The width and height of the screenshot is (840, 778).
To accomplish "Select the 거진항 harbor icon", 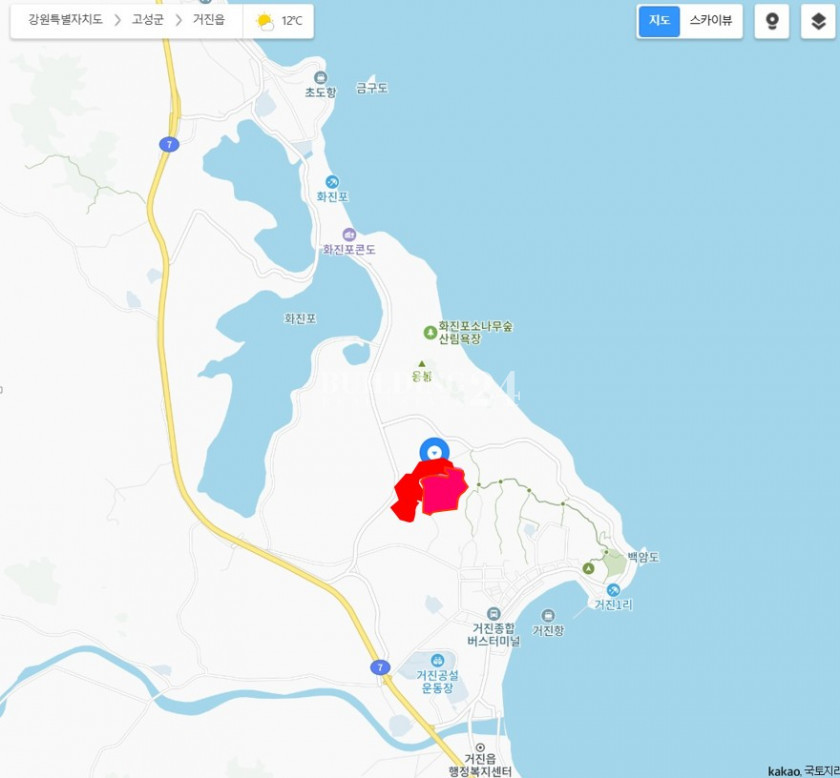I will coord(548,615).
